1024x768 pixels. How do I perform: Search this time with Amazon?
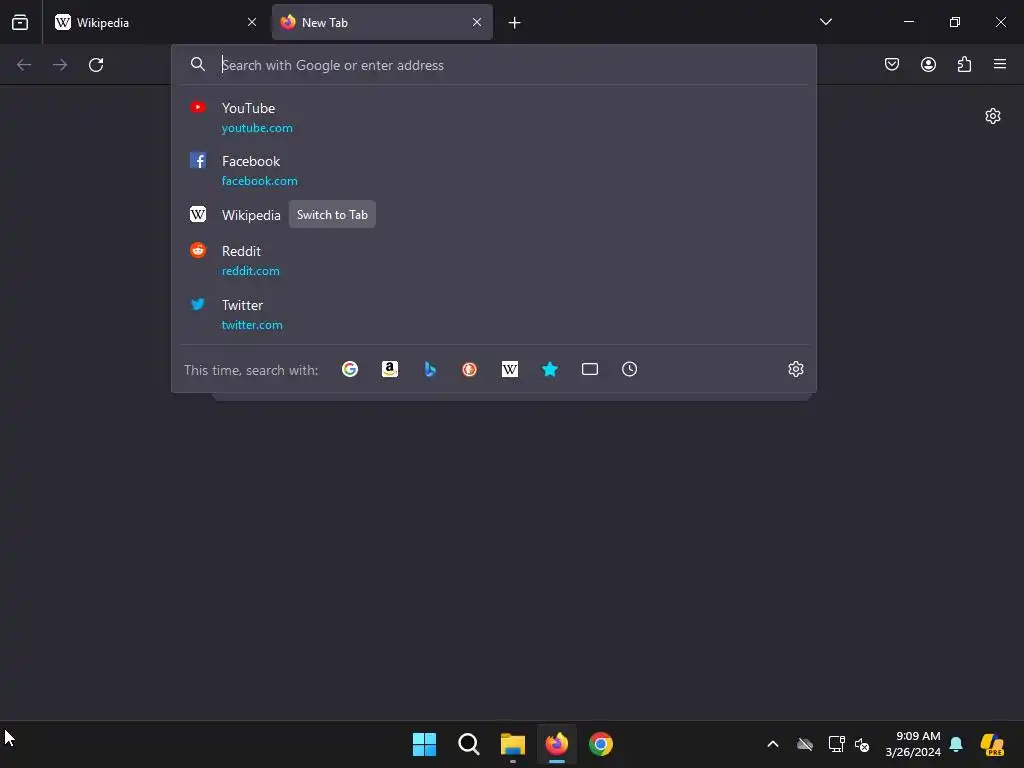390,370
